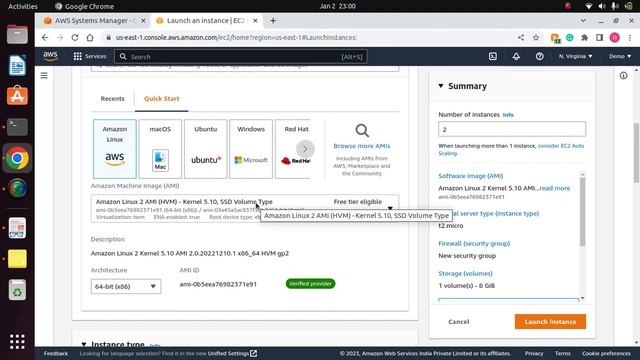Image resolution: width=640 pixels, height=360 pixels.
Task: Click the Launch instance button
Action: point(550,322)
